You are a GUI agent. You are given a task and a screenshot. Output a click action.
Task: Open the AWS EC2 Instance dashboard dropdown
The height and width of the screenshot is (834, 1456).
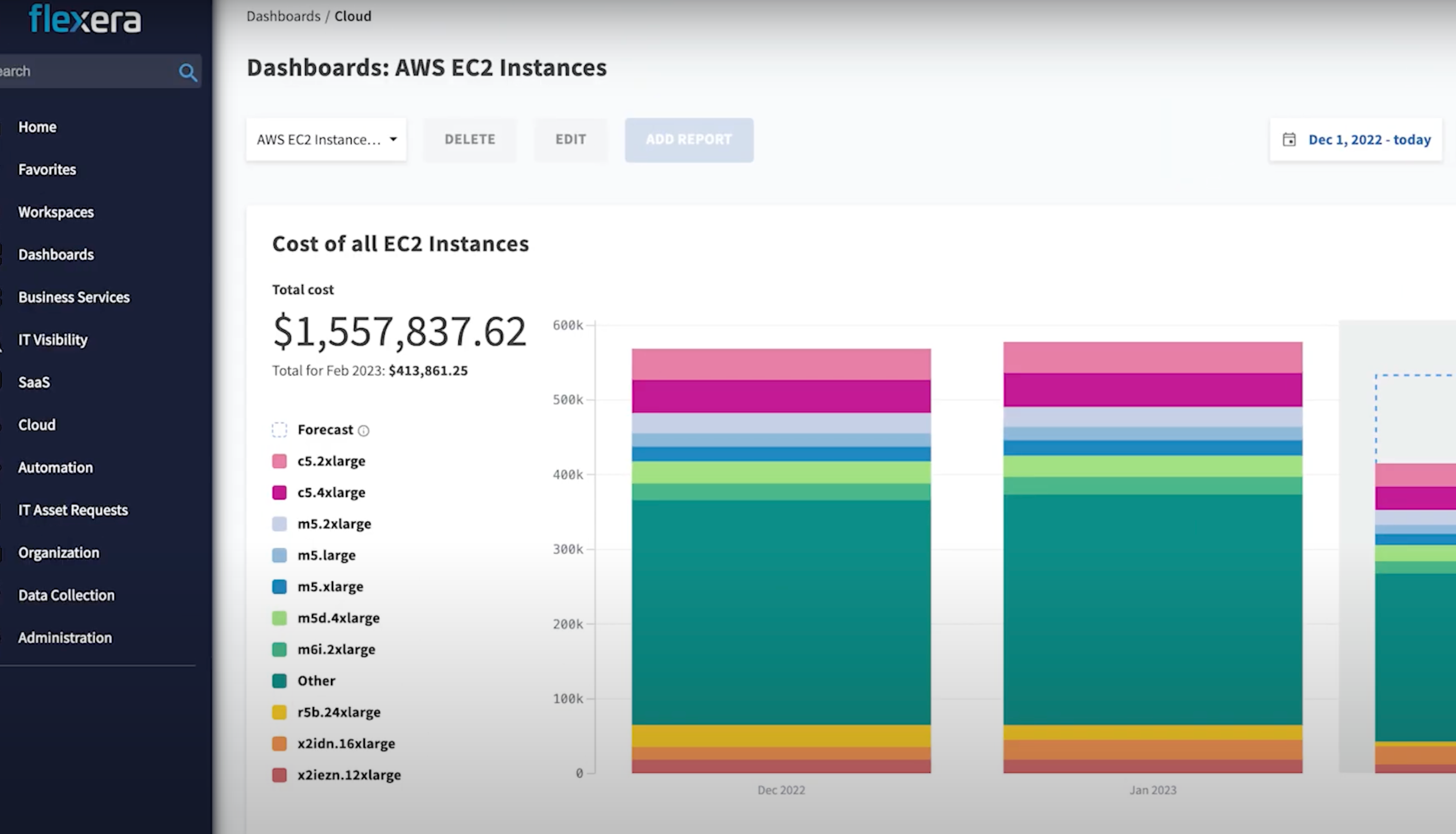click(x=319, y=140)
